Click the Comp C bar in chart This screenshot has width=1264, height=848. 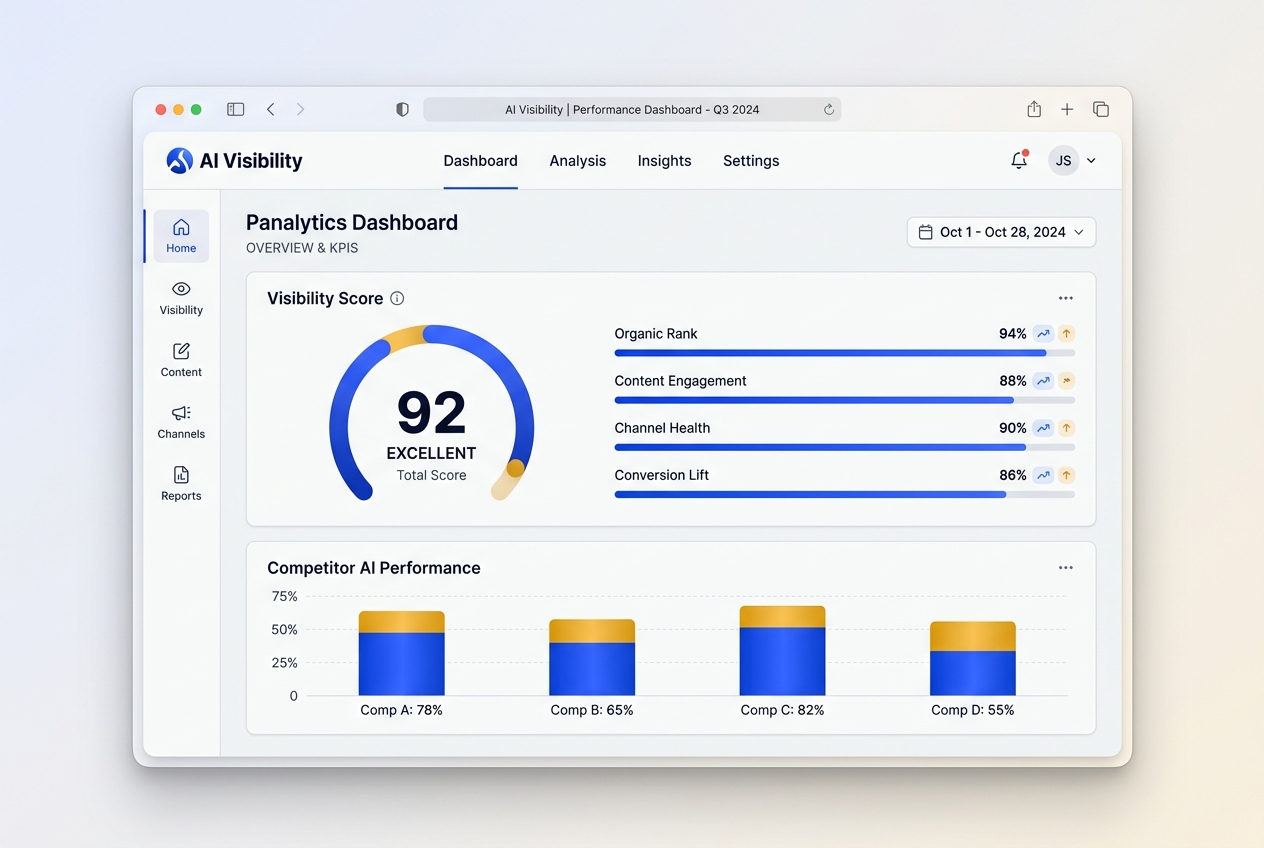coord(782,651)
